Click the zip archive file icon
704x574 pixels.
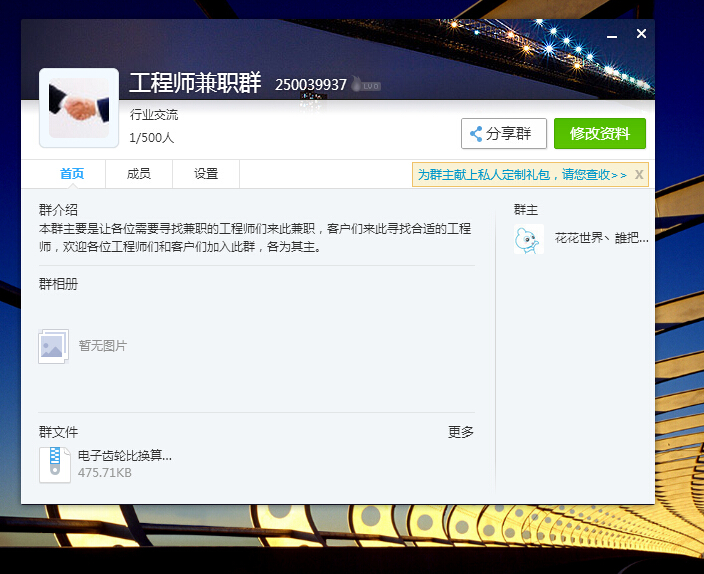[x=54, y=464]
